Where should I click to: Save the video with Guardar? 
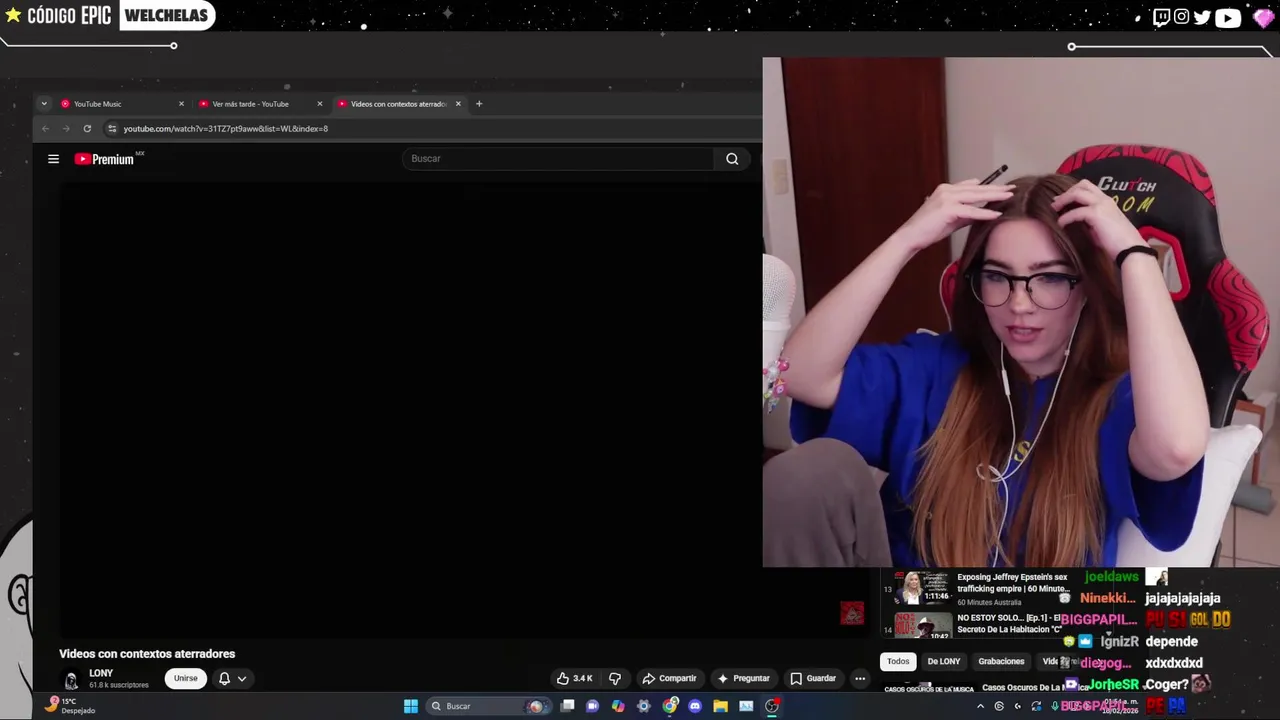(813, 678)
